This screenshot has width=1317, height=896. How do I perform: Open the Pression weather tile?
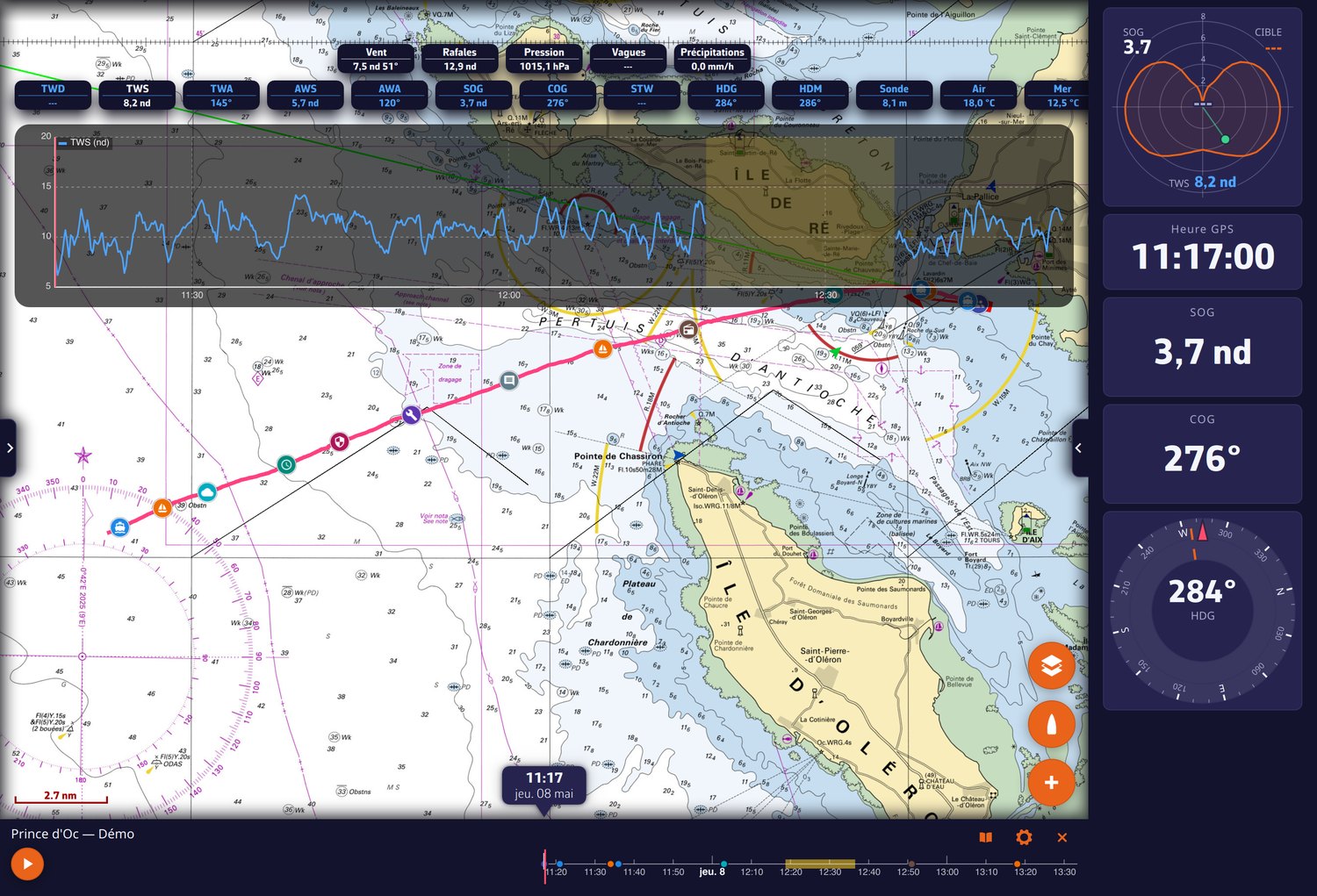(x=544, y=59)
